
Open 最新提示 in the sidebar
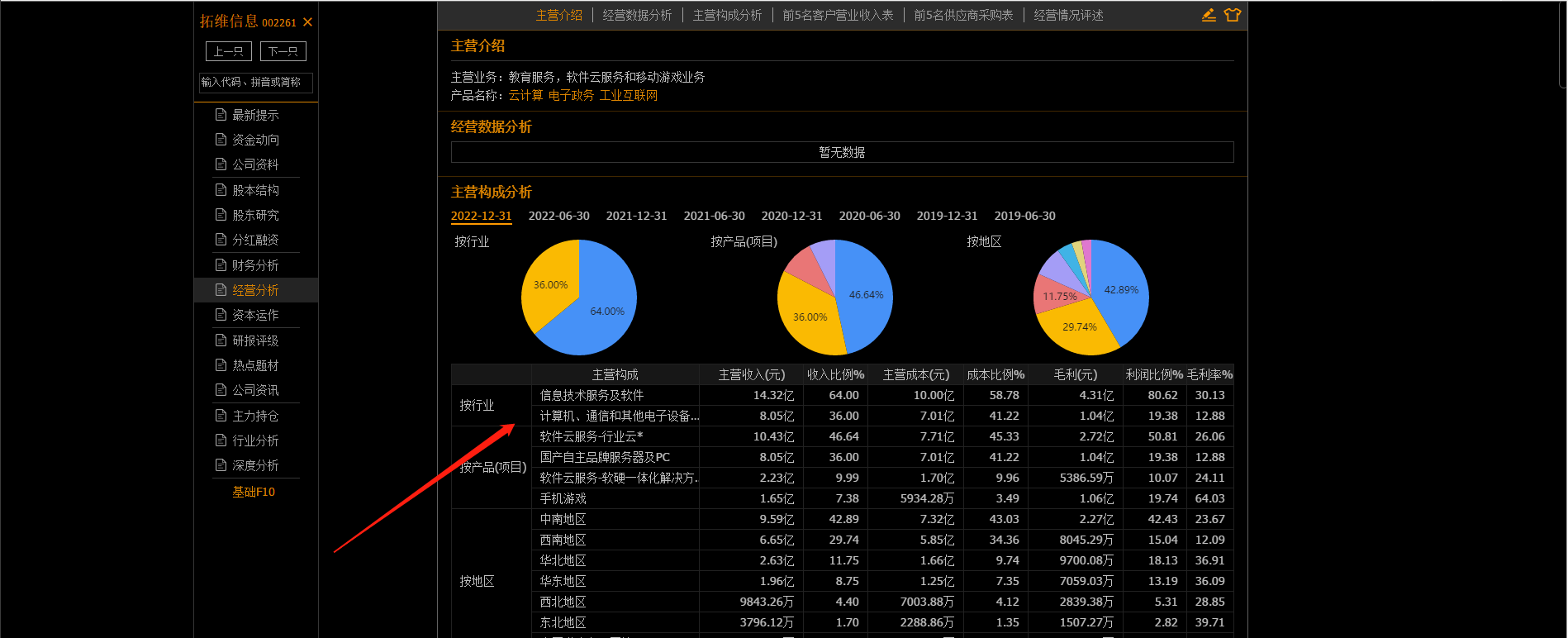[x=255, y=115]
